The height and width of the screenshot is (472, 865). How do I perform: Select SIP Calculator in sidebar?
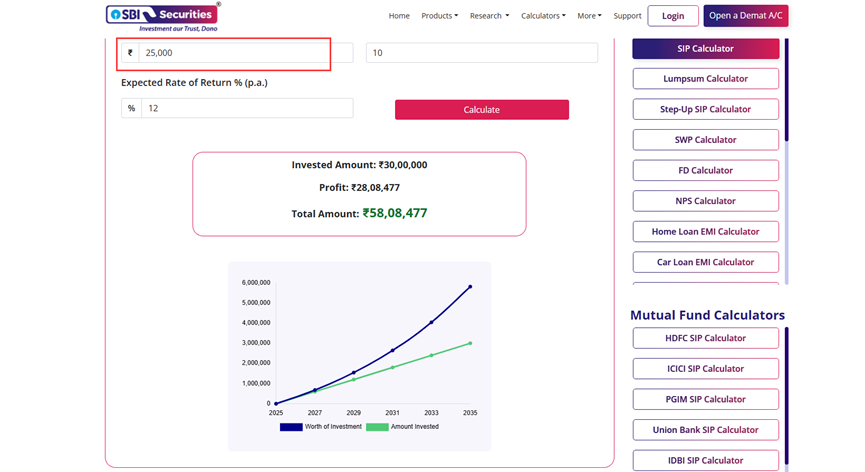[x=706, y=49]
